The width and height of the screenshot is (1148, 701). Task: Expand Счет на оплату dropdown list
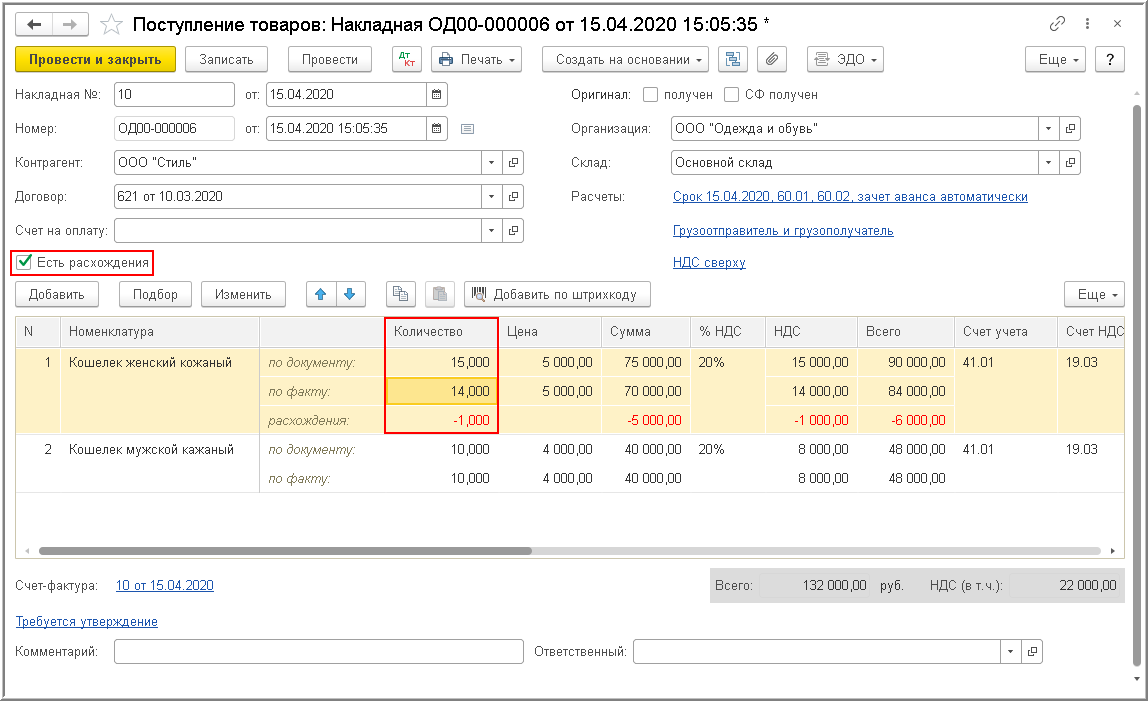coord(491,230)
